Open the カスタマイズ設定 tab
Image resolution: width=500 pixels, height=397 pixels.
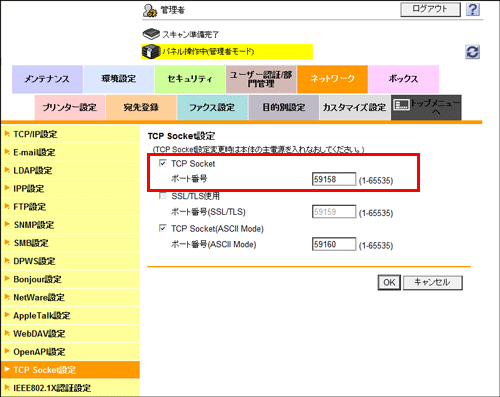(355, 107)
